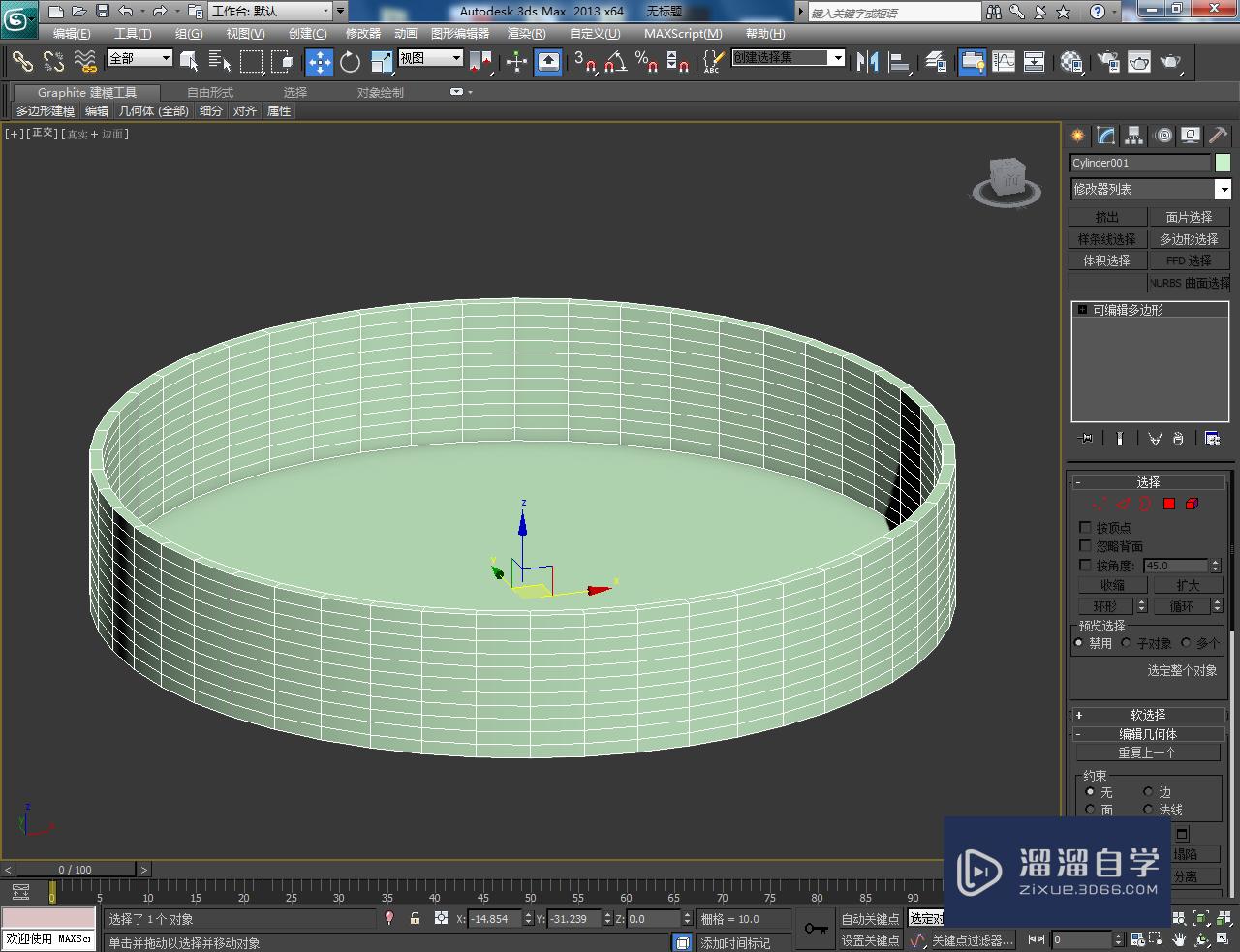
Task: Open the Render Setup teapot icon
Action: 1107,62
